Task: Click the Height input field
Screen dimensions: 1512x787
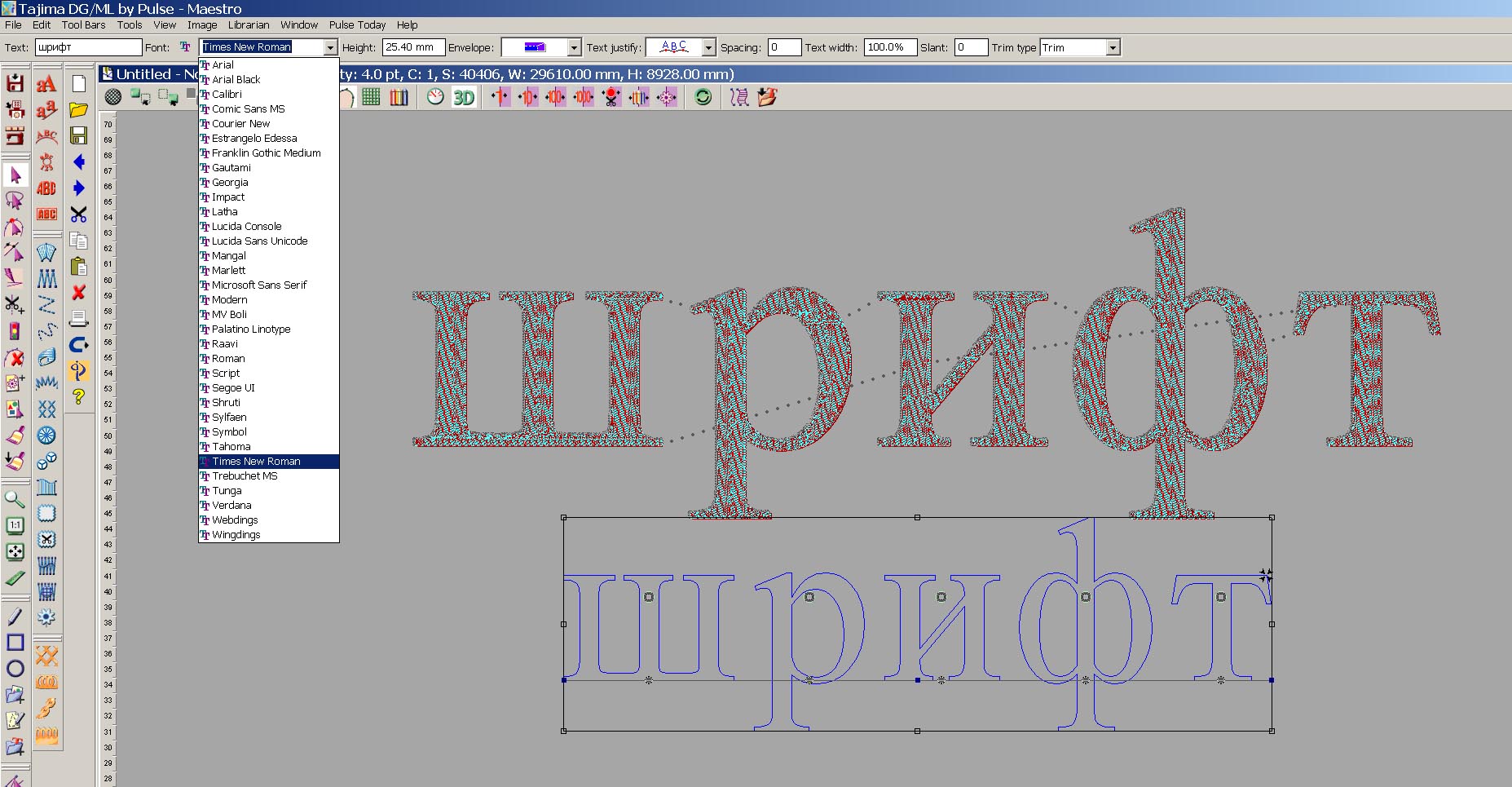Action: [x=413, y=48]
